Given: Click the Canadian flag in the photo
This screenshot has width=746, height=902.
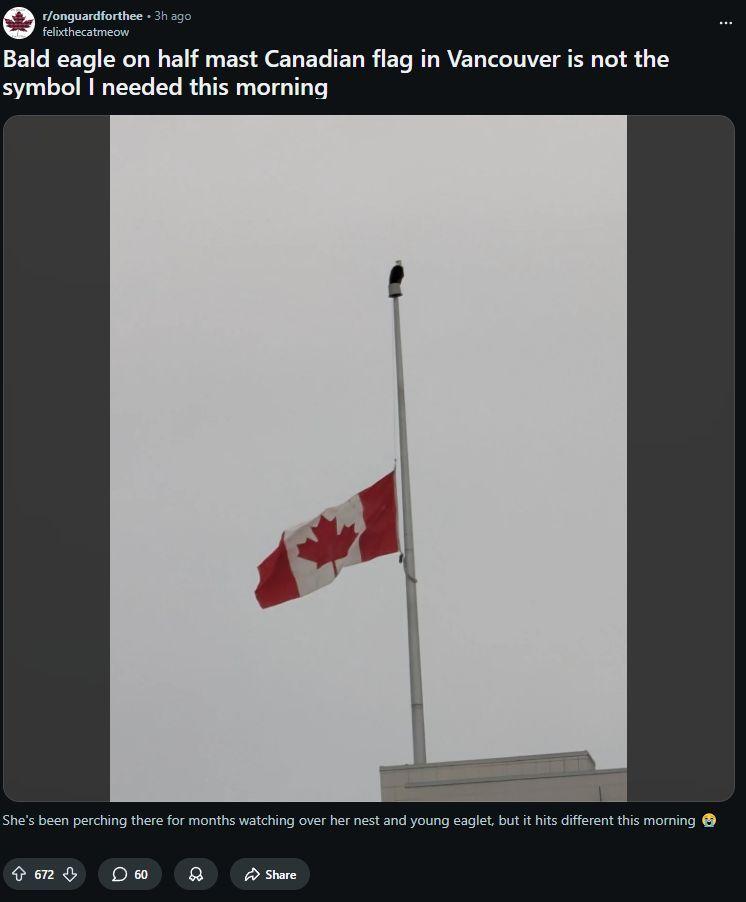Looking at the screenshot, I should (327, 540).
